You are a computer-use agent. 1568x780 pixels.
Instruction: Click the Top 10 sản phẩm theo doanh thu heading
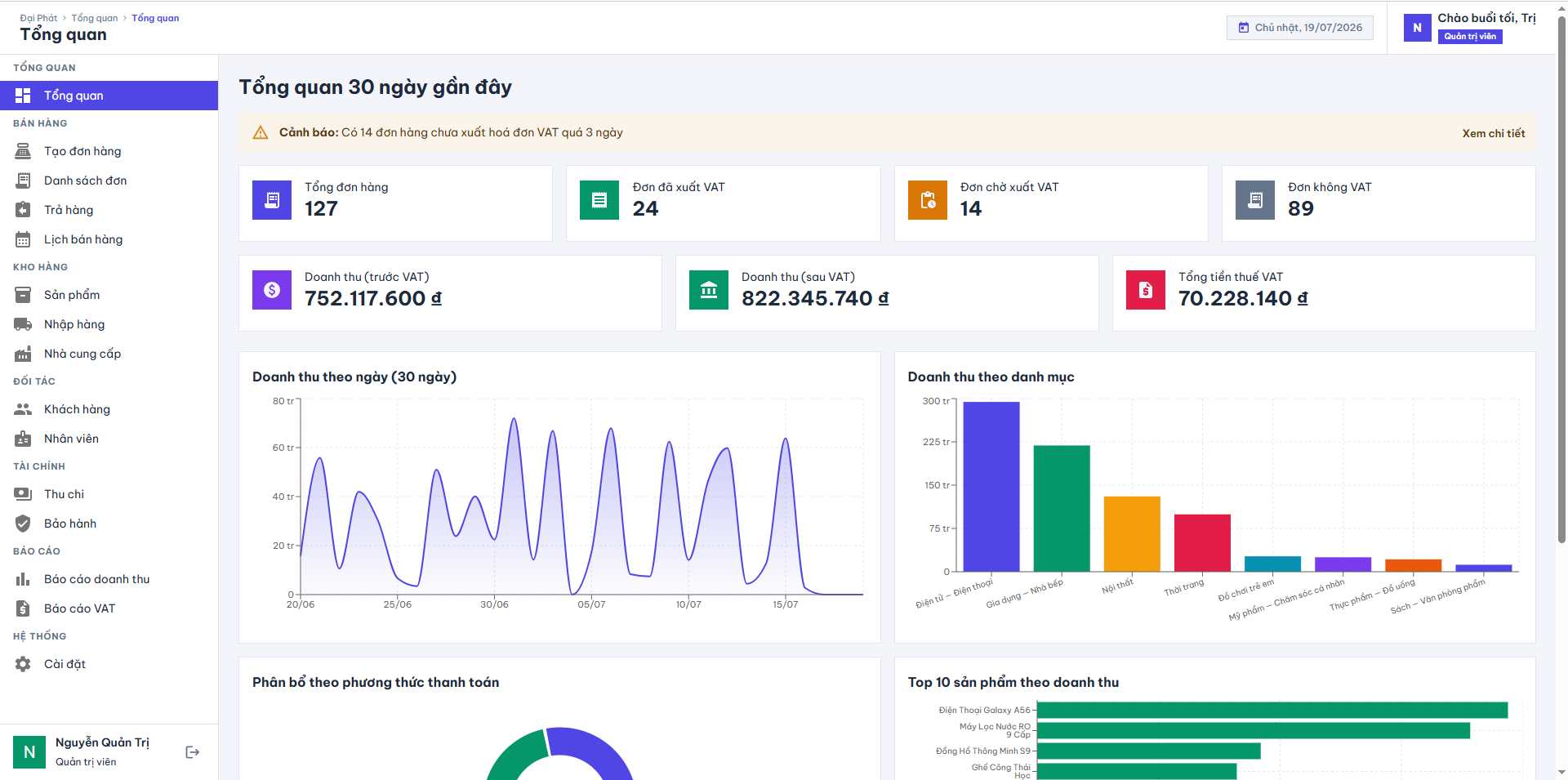coord(1013,682)
